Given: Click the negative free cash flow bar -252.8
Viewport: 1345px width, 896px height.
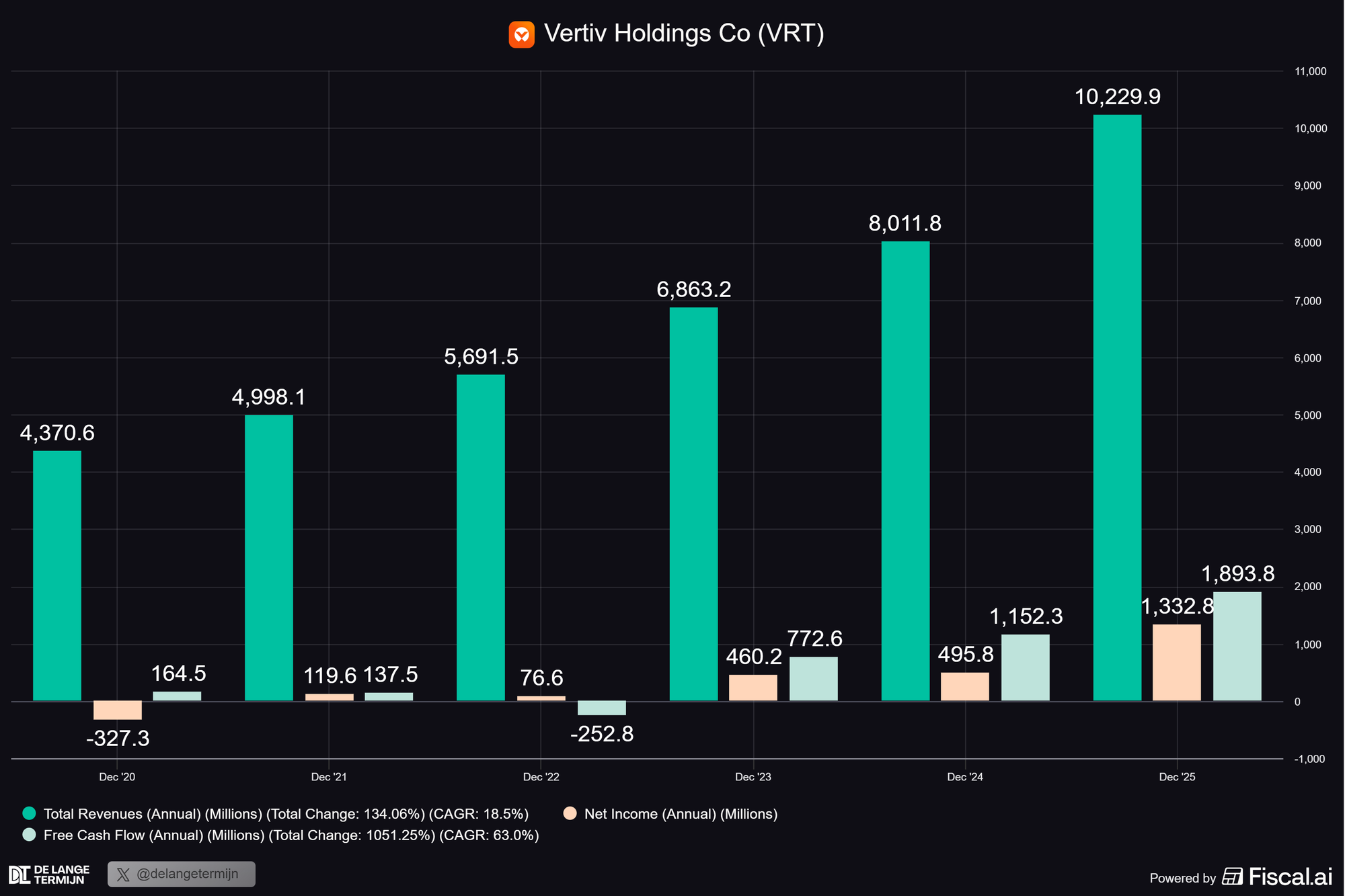Looking at the screenshot, I should (x=601, y=708).
